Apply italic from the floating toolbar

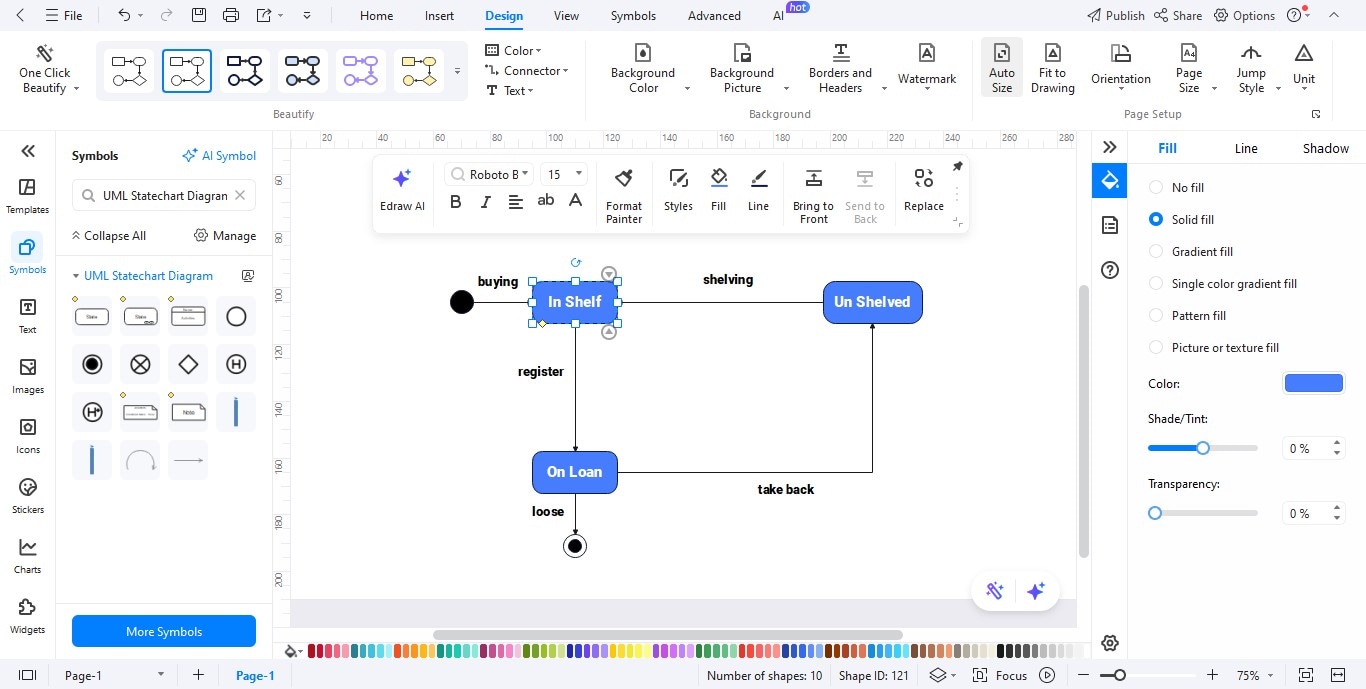[486, 202]
